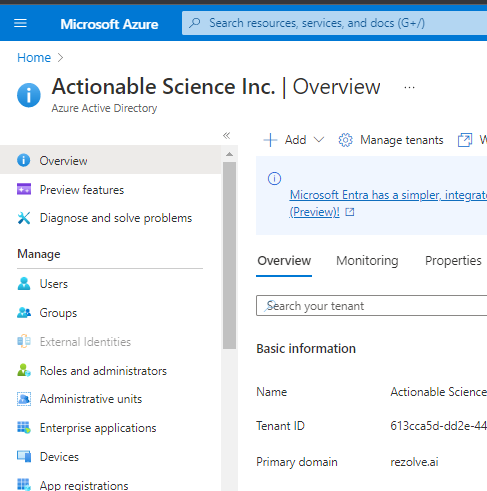Image resolution: width=487 pixels, height=491 pixels.
Task: Select Roles and administrators icon
Action: click(24, 370)
